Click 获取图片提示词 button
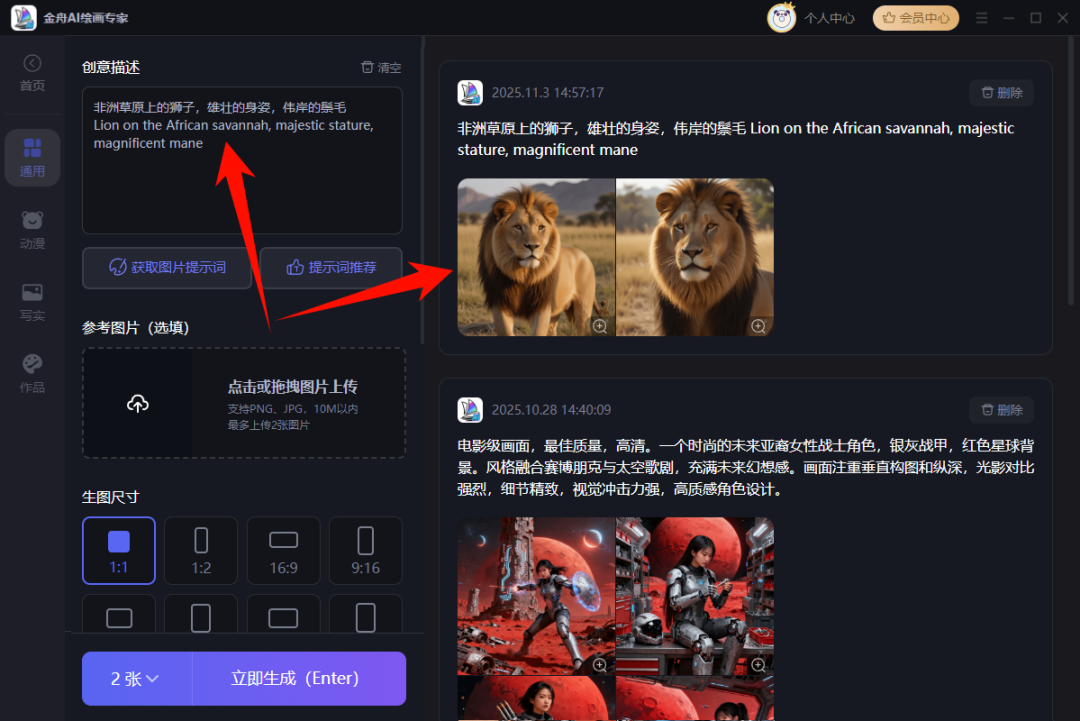 click(x=167, y=267)
